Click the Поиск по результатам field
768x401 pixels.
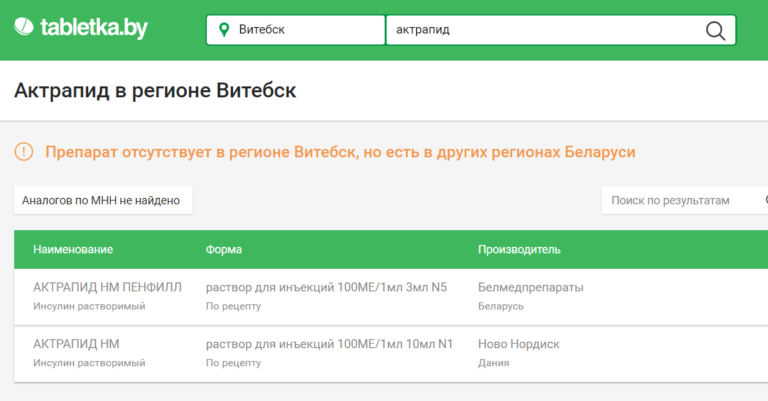click(685, 200)
